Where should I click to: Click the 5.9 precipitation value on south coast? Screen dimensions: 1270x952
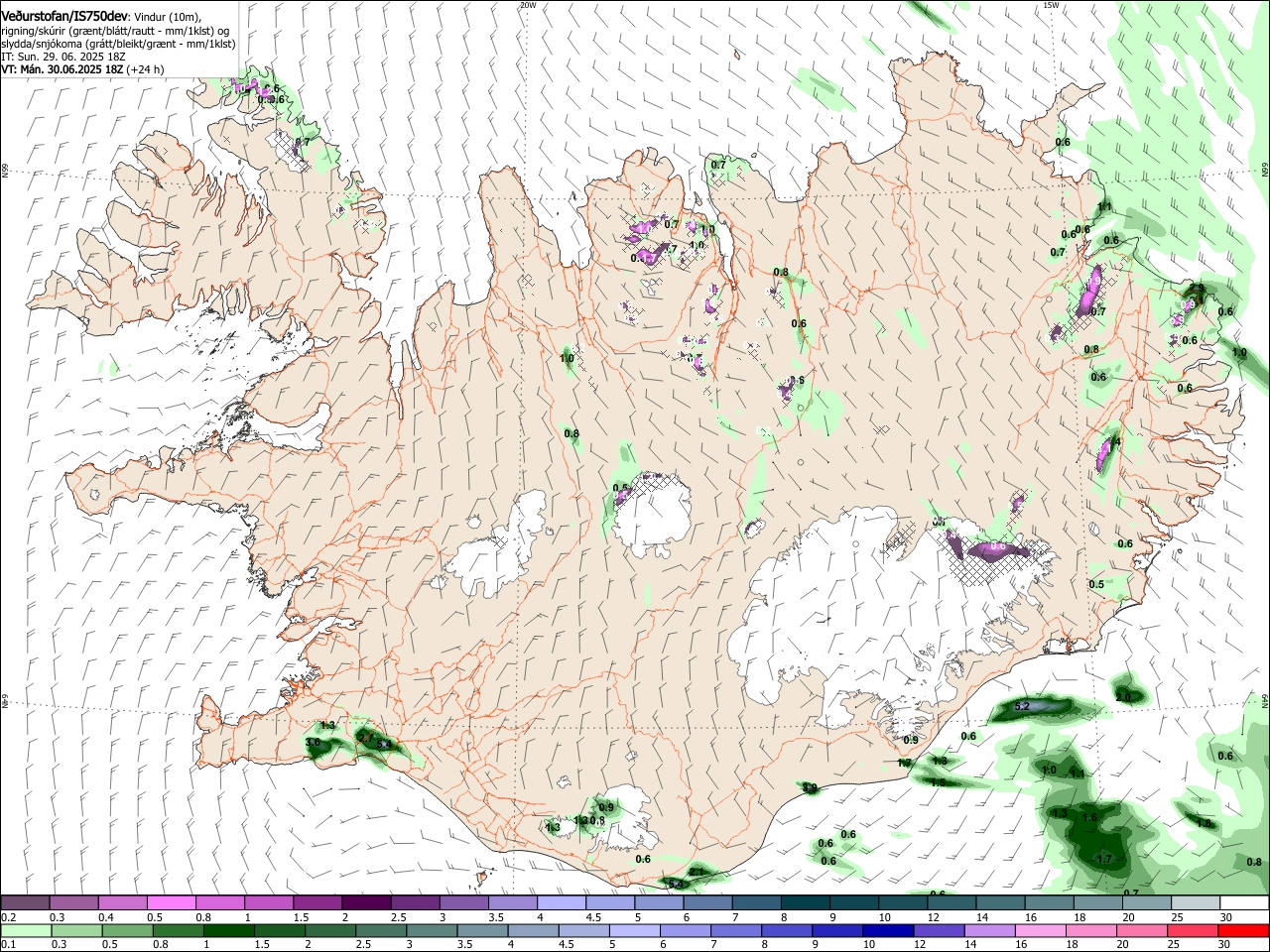point(810,788)
